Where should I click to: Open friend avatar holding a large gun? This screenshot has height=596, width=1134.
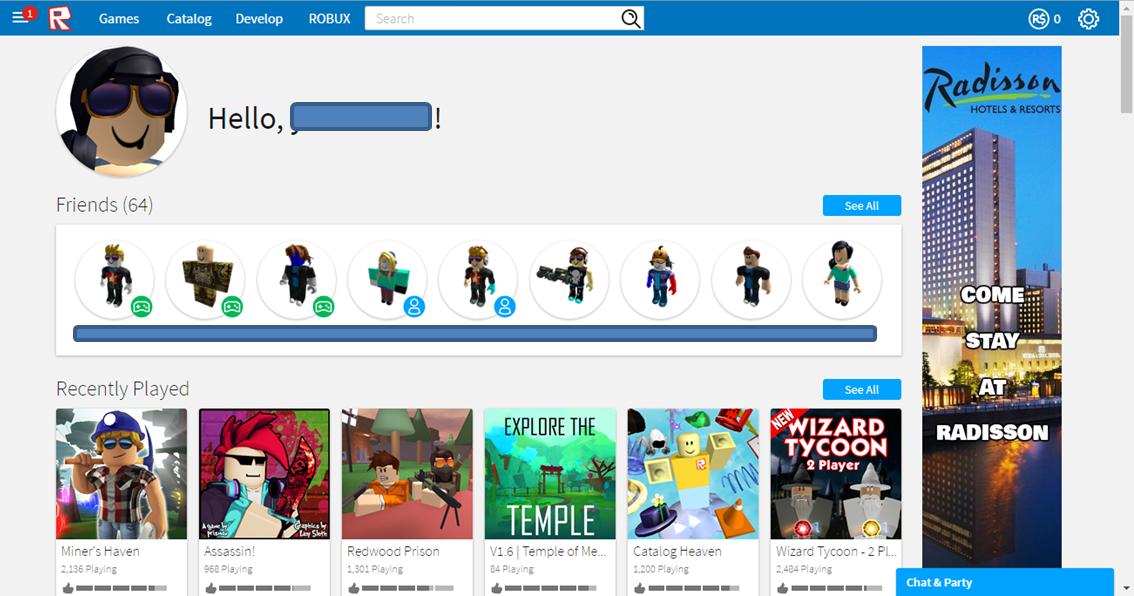coord(569,280)
